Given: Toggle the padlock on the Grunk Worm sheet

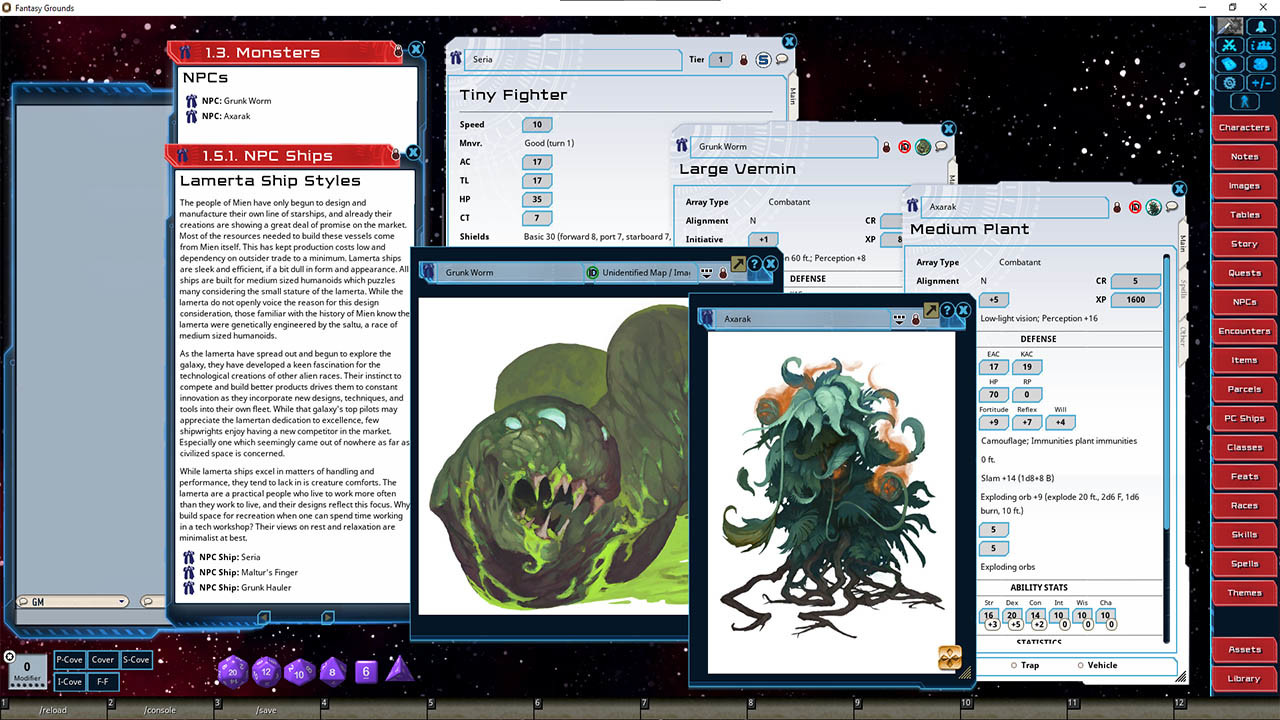Looking at the screenshot, I should tap(886, 146).
